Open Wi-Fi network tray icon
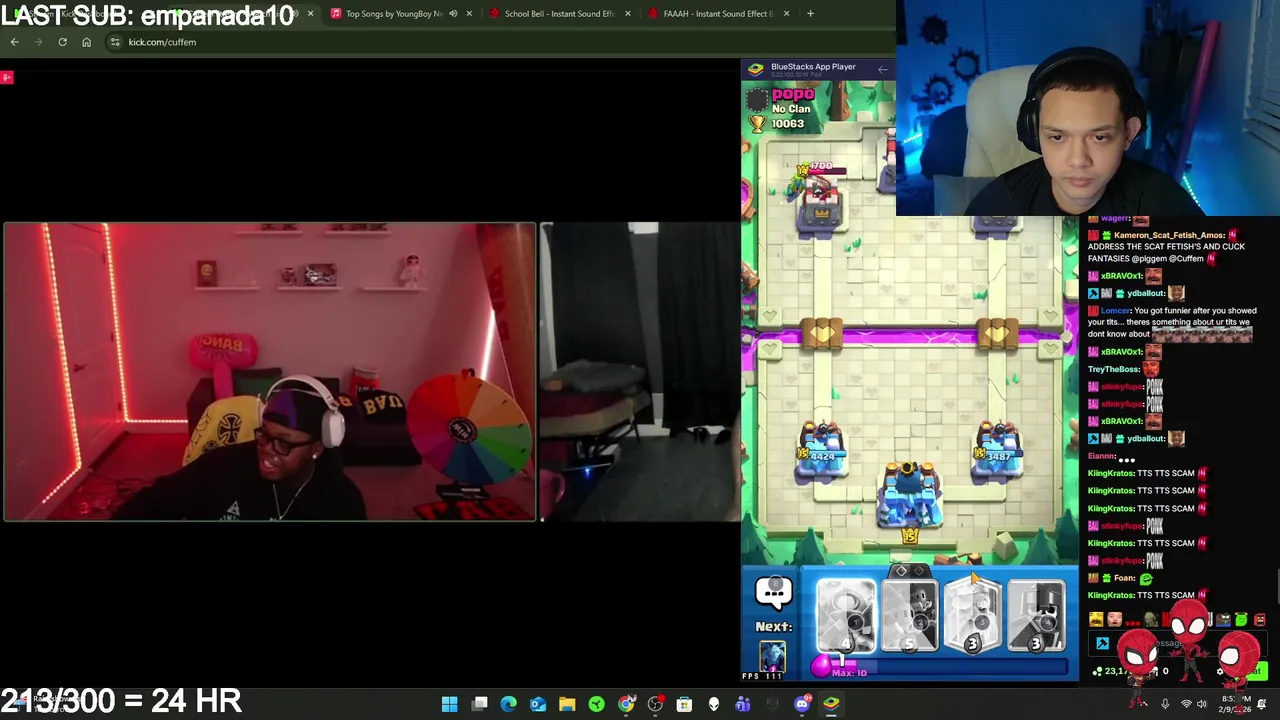1280x720 pixels. pos(1186,704)
